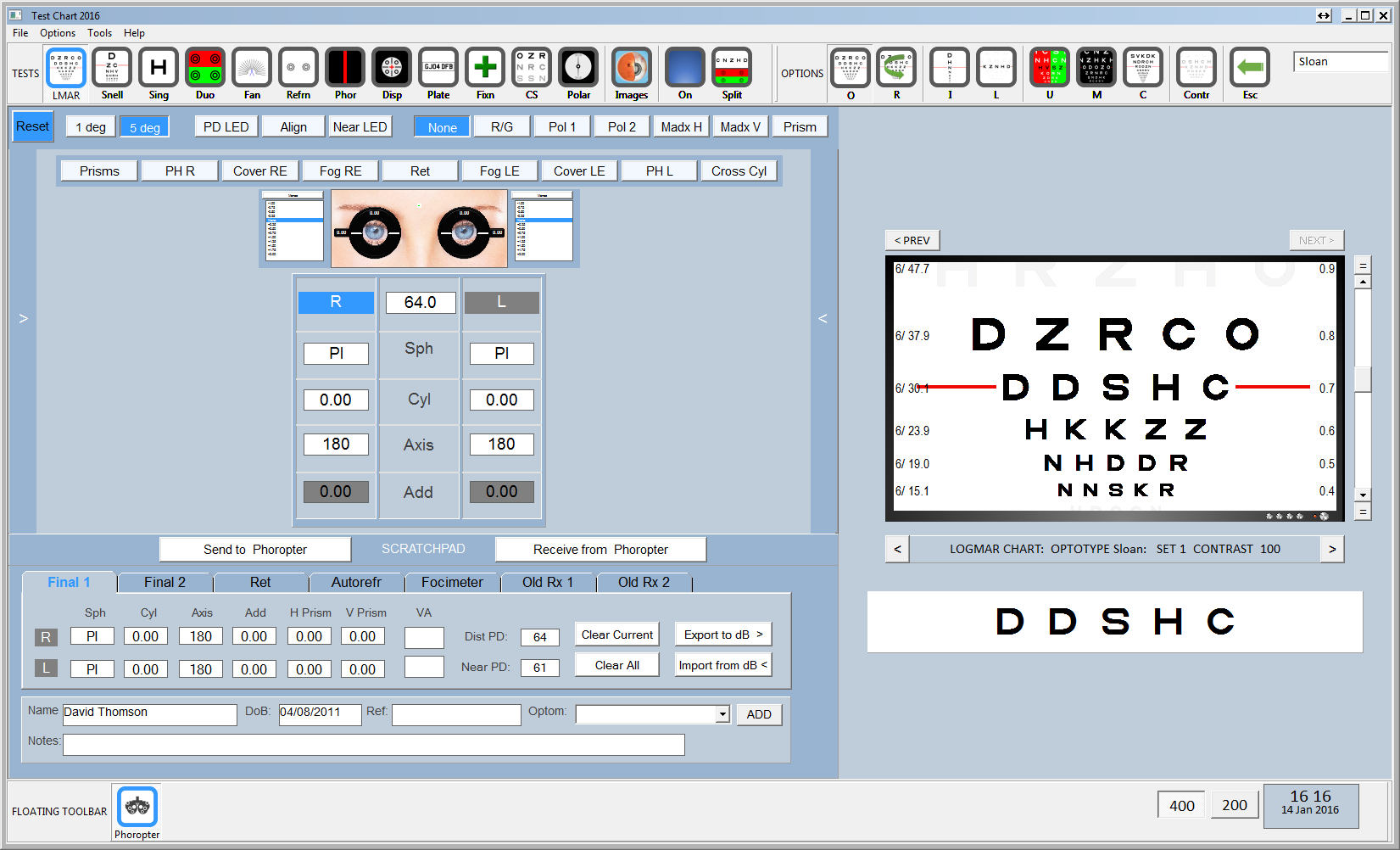Launch the Phoropter floating toolbar icon
This screenshot has height=850, width=1400.
tap(137, 807)
